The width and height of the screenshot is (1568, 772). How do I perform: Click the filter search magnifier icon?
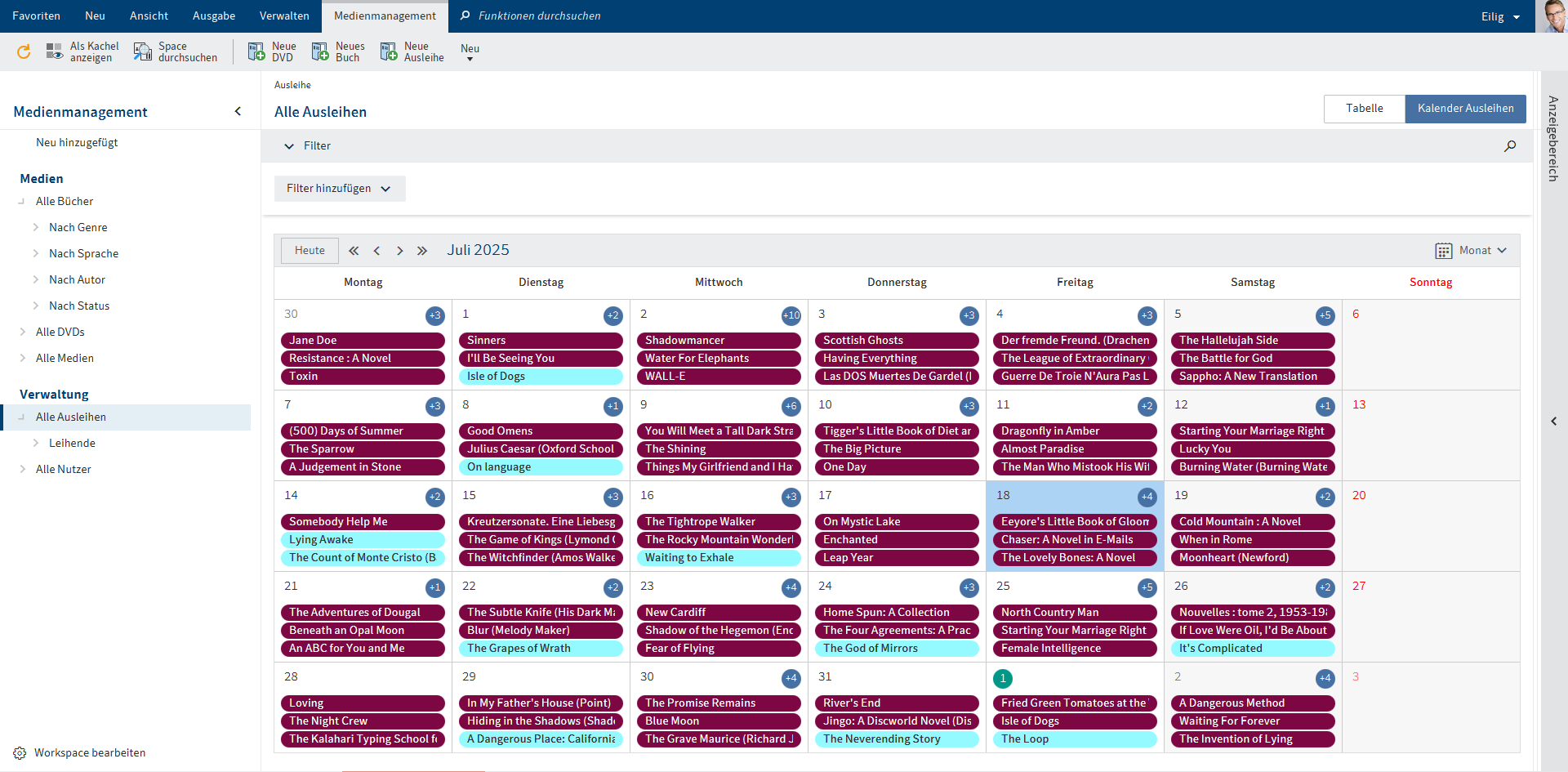coord(1510,146)
